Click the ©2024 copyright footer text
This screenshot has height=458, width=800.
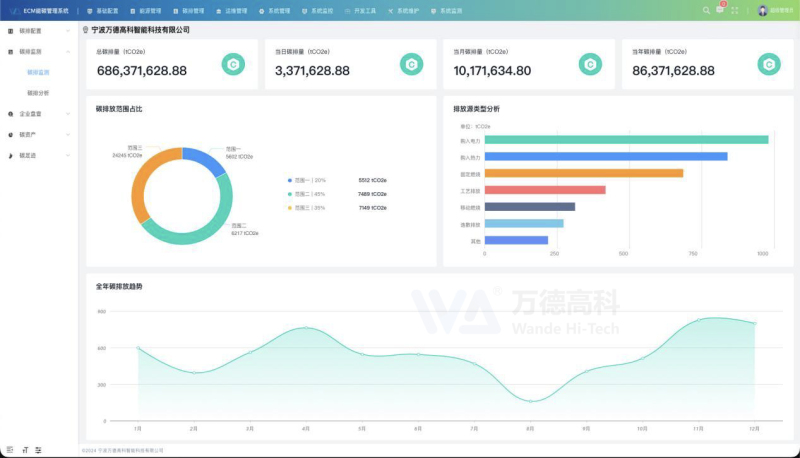122,450
